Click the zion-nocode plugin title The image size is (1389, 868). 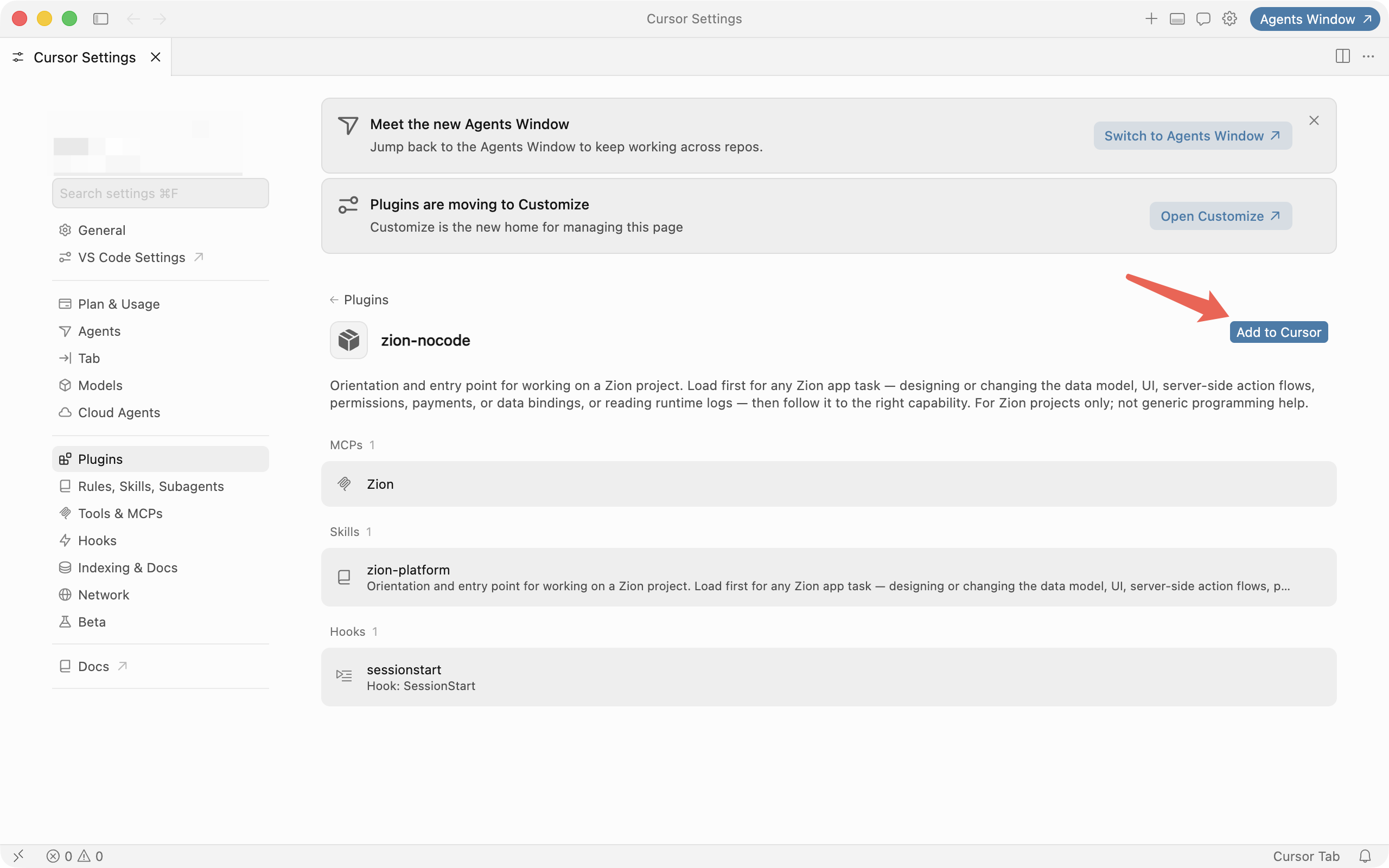coord(425,341)
